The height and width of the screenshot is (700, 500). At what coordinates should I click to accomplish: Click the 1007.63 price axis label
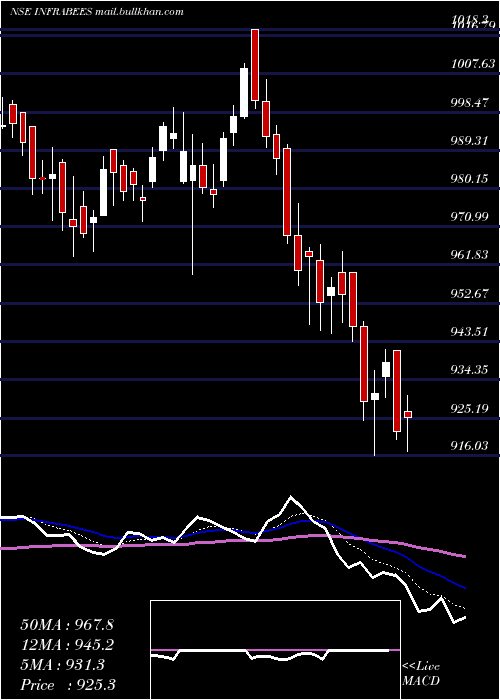click(x=473, y=64)
